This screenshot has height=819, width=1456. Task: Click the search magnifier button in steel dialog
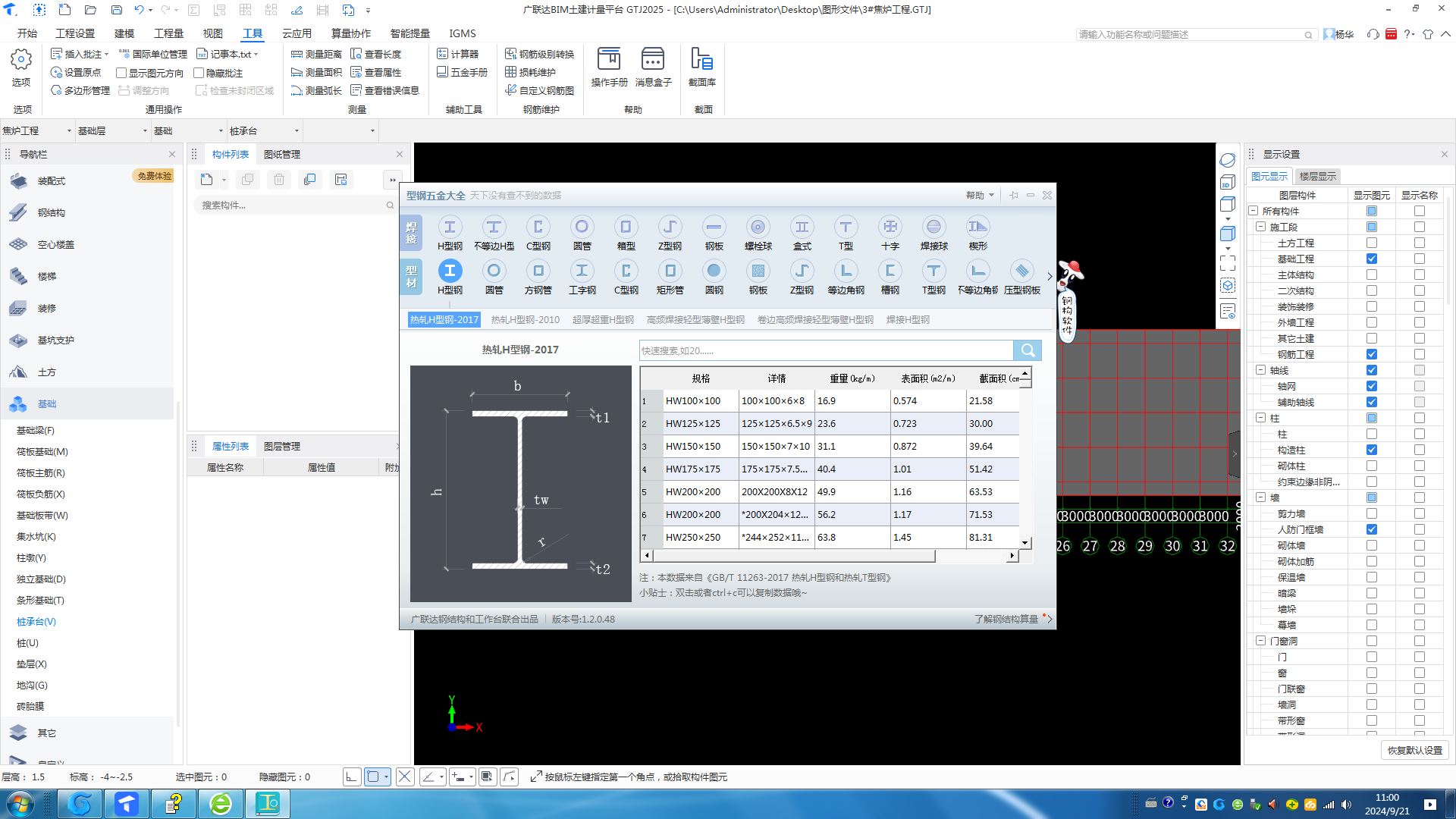[1028, 350]
